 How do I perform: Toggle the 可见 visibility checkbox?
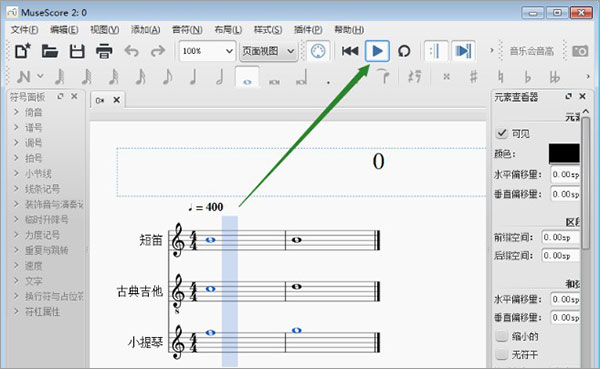(502, 133)
